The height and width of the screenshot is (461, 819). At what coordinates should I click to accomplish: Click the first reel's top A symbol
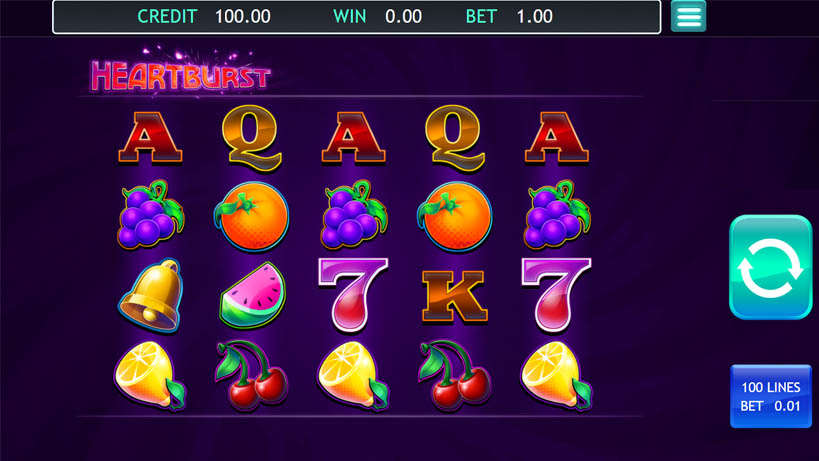[x=150, y=138]
